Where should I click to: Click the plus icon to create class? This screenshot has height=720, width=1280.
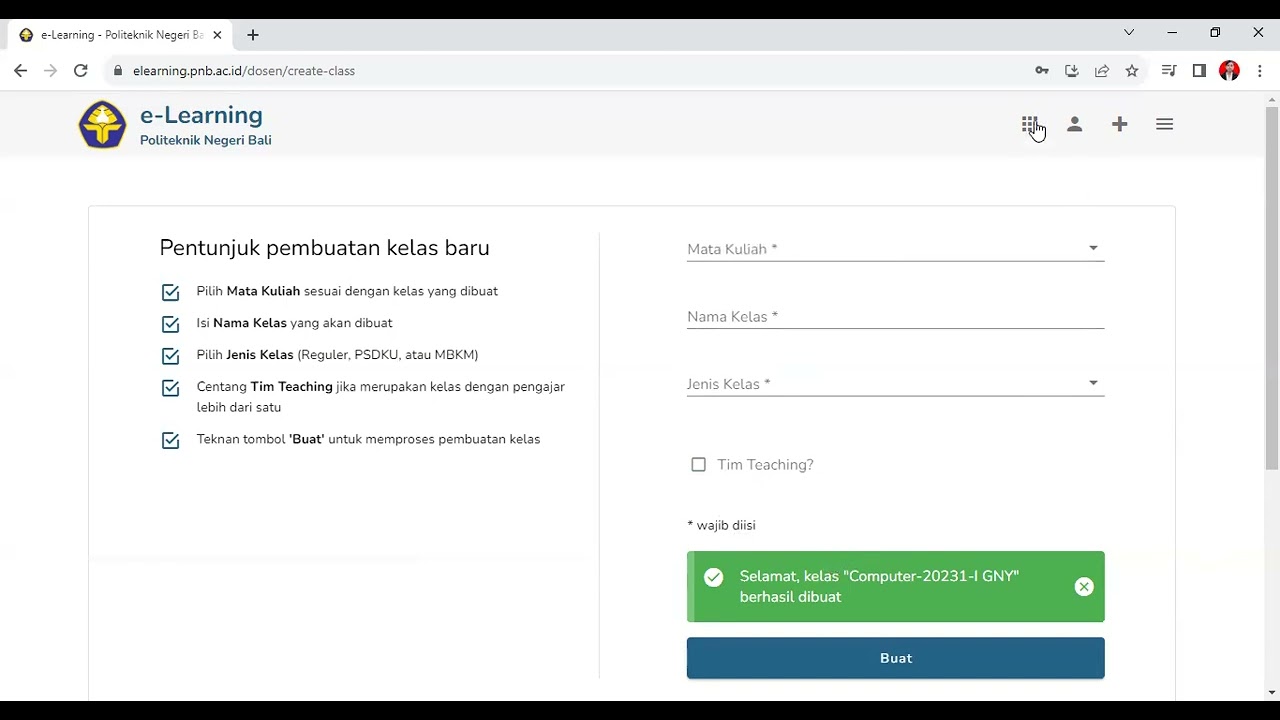[1119, 124]
